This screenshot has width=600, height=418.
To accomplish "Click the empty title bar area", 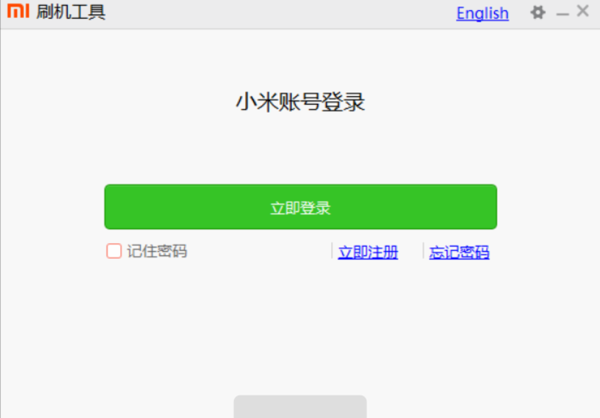I will tap(279, 14).
